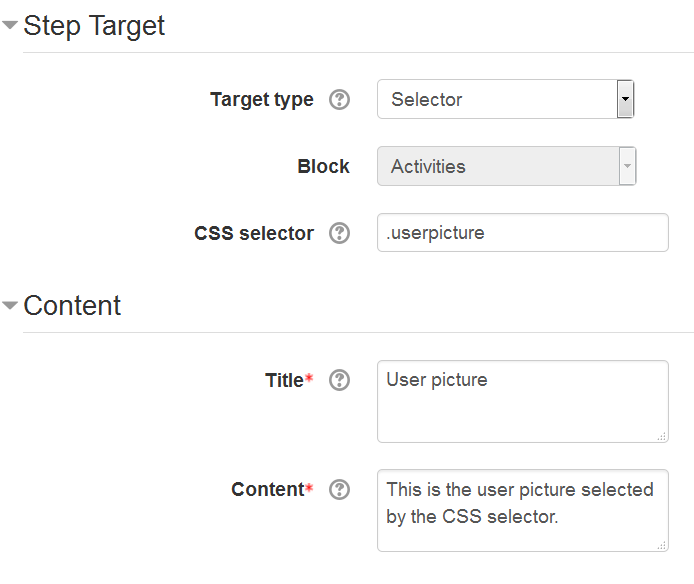Click the Target type dropdown arrow
This screenshot has width=694, height=584.
[x=625, y=99]
